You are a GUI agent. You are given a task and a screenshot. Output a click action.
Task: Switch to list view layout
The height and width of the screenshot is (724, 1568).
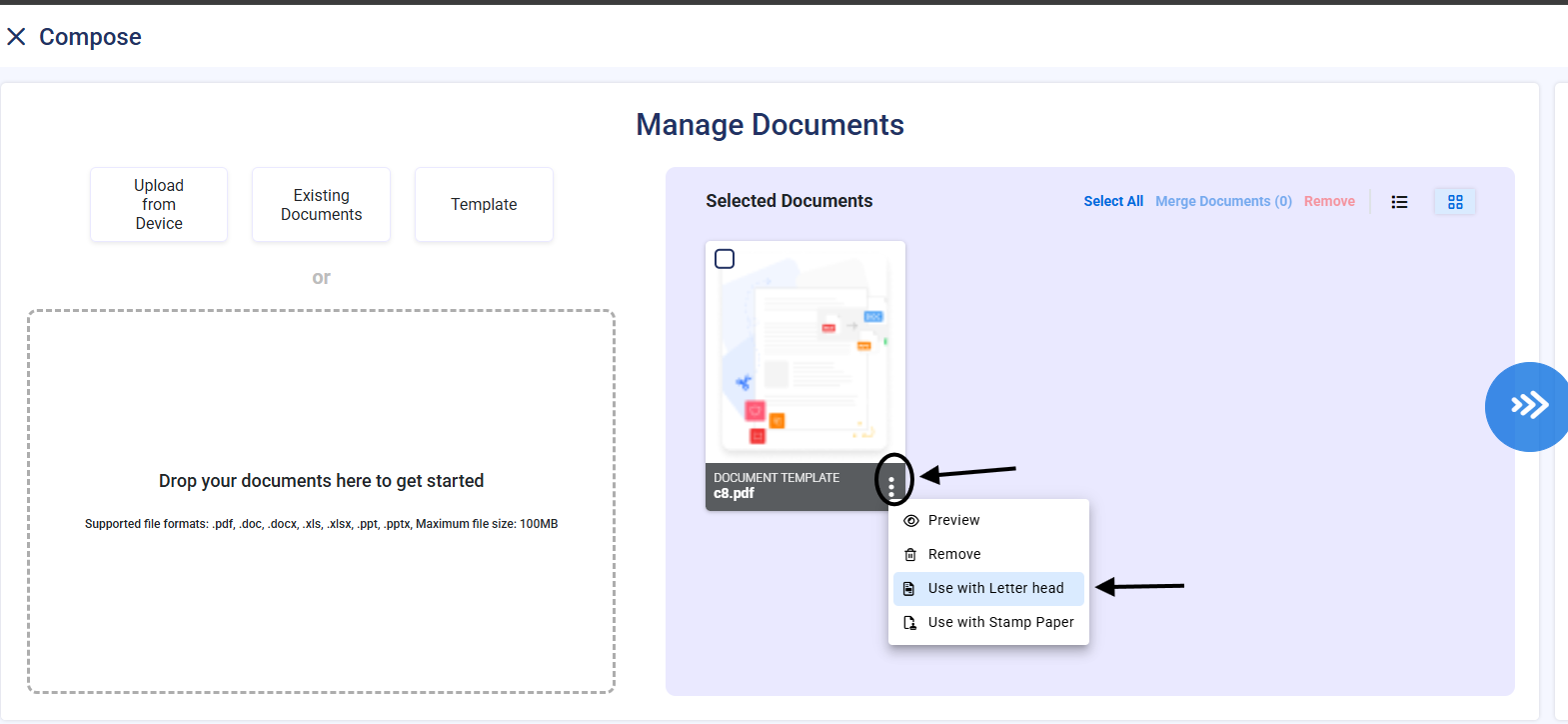(x=1399, y=202)
